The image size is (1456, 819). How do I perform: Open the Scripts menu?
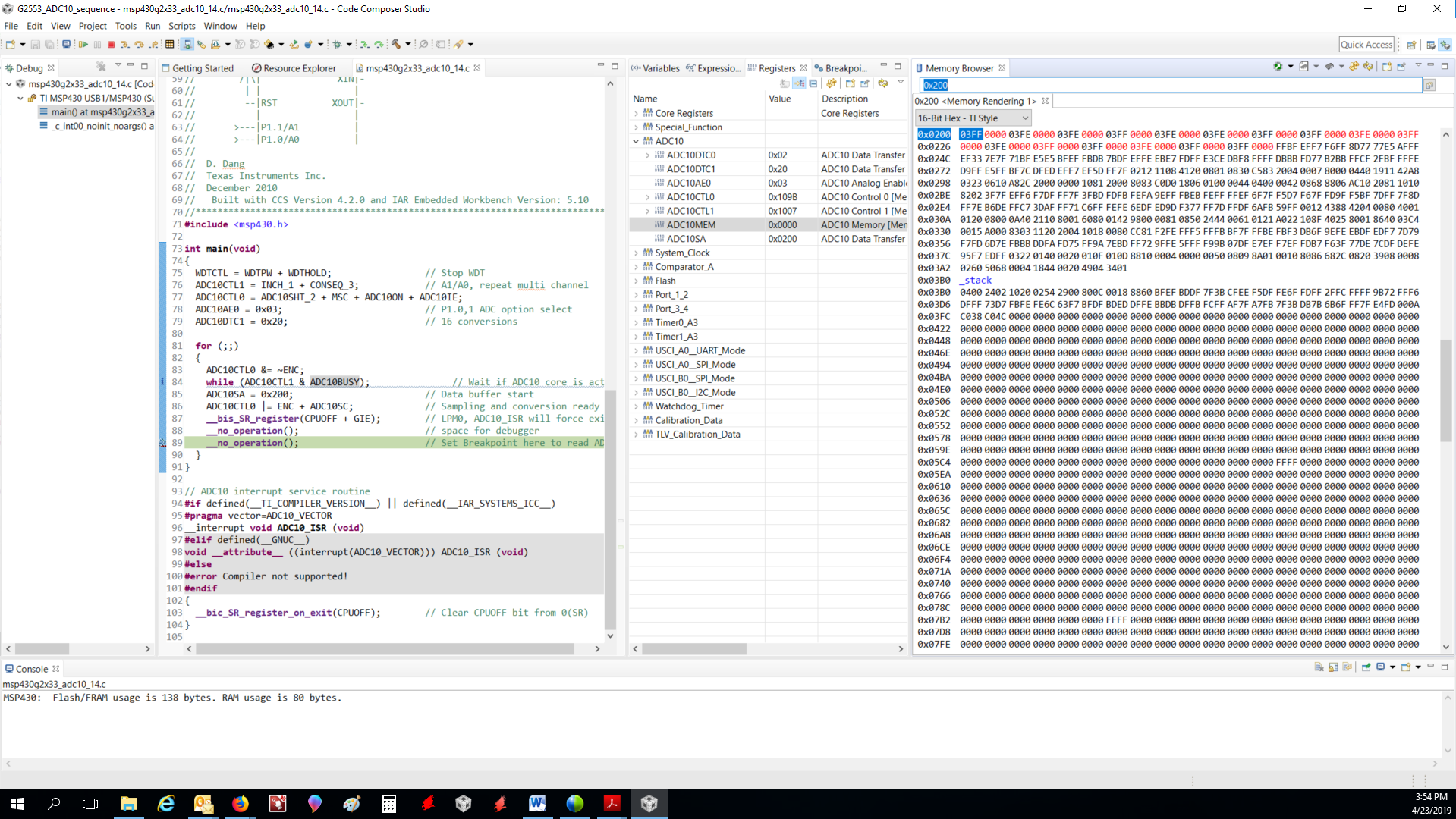tap(181, 26)
